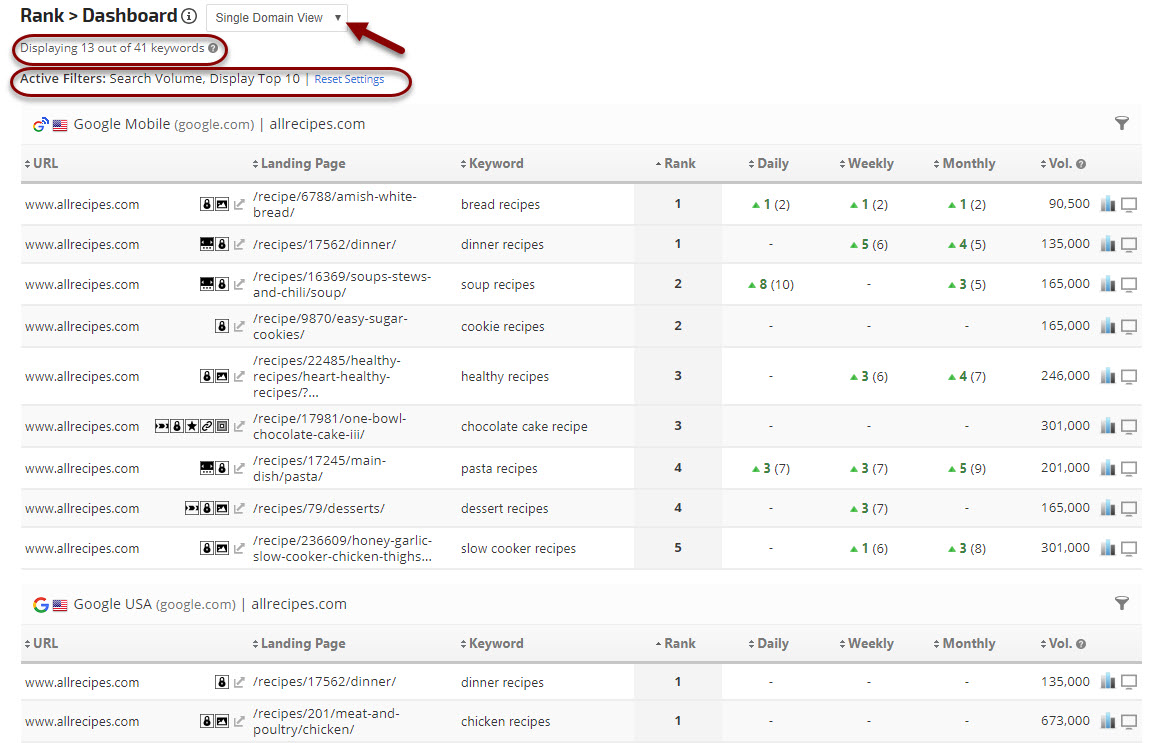Open SERP snapshot icon for cookie recipes row

(x=1129, y=326)
